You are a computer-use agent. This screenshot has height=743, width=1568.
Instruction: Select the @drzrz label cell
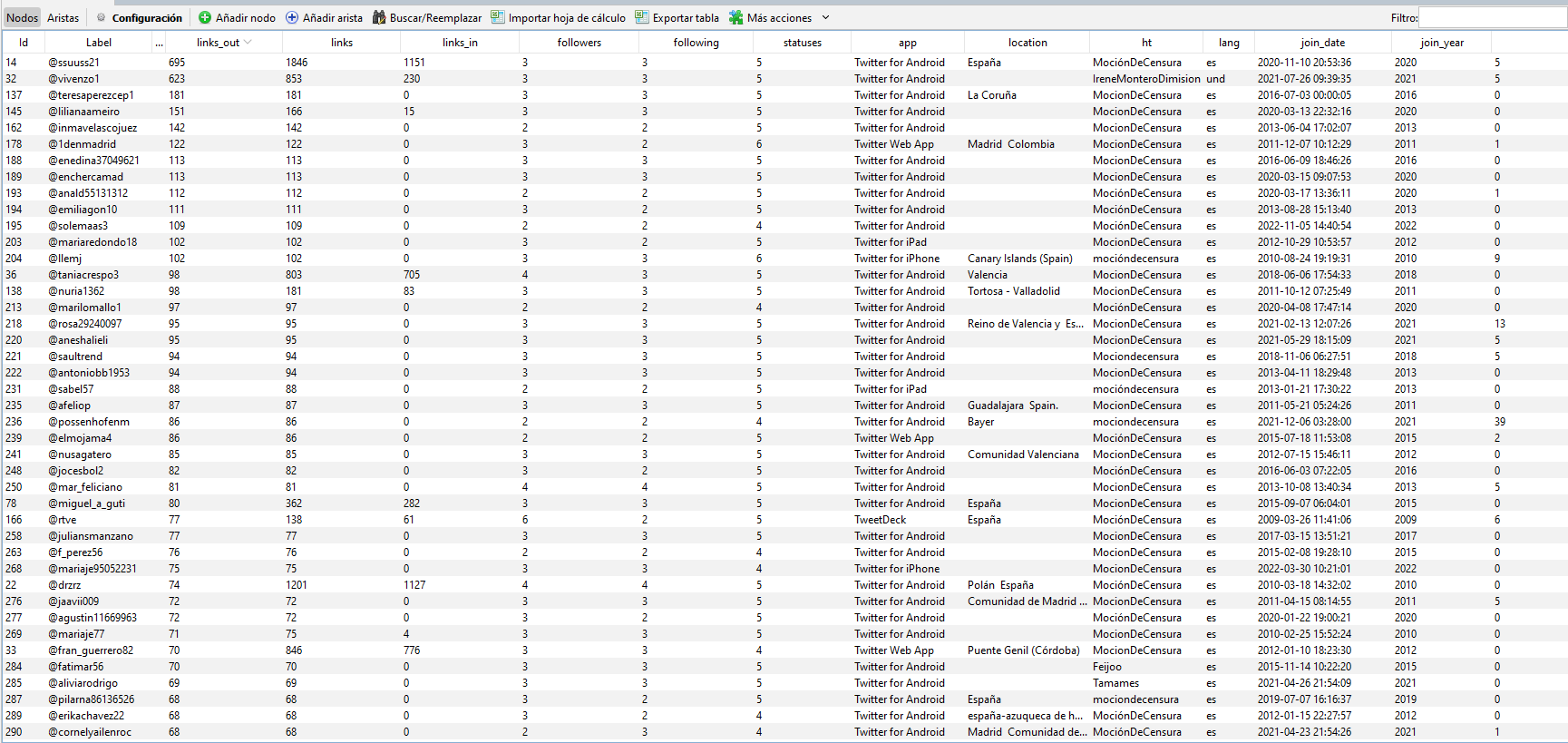pyautogui.click(x=63, y=585)
